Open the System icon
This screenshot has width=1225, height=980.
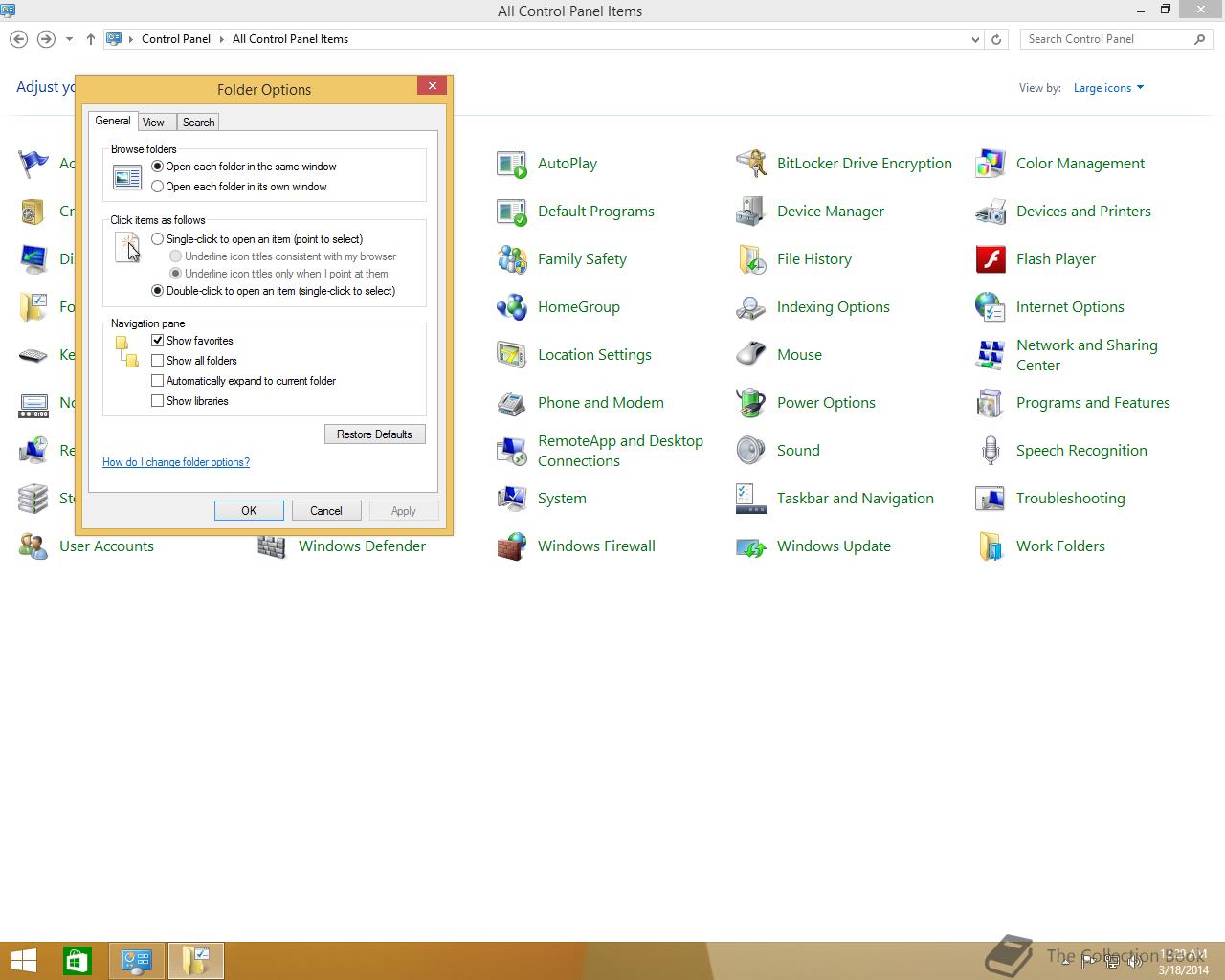tap(512, 499)
